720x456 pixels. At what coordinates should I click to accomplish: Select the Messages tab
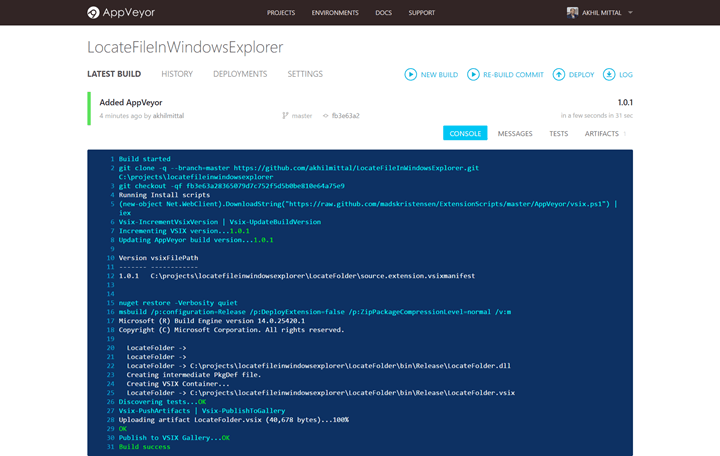pyautogui.click(x=515, y=134)
